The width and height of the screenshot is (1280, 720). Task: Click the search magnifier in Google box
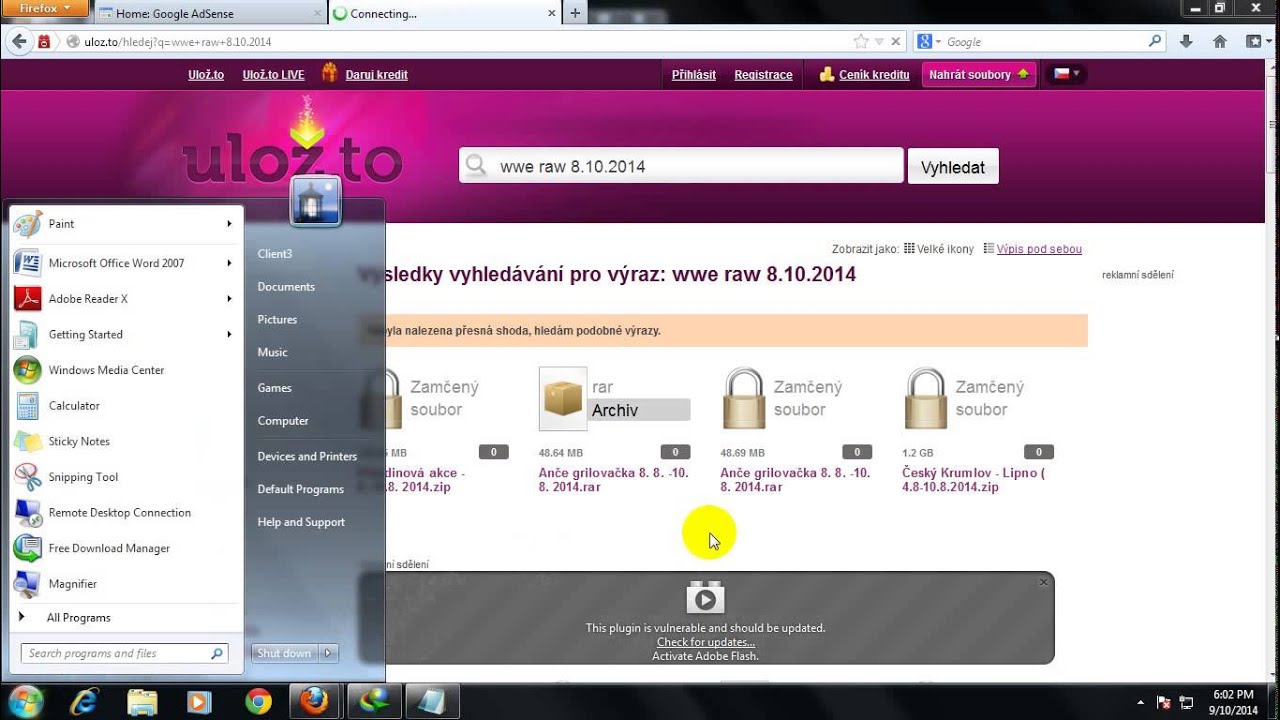[x=1155, y=42]
